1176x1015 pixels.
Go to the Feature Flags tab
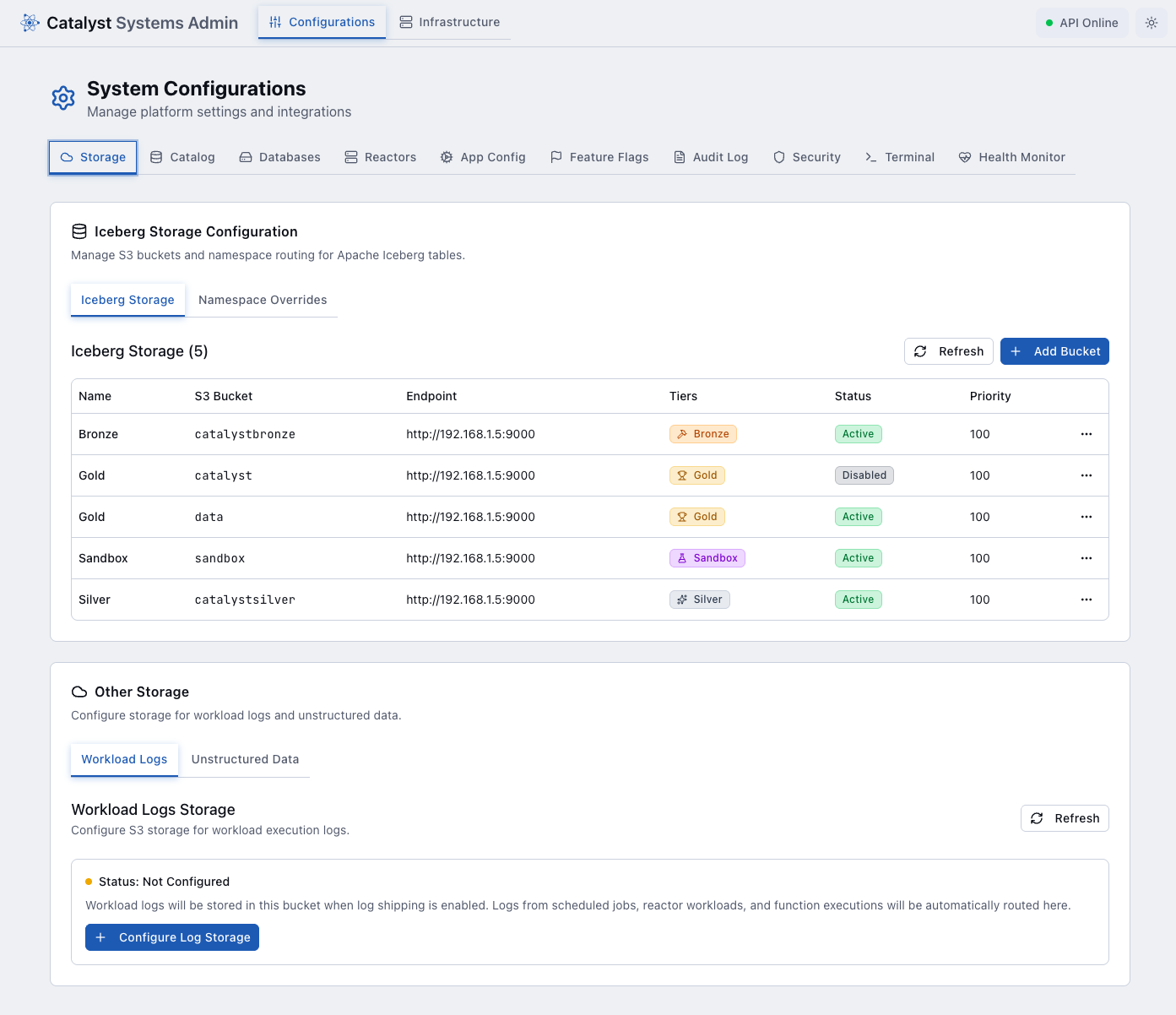599,157
